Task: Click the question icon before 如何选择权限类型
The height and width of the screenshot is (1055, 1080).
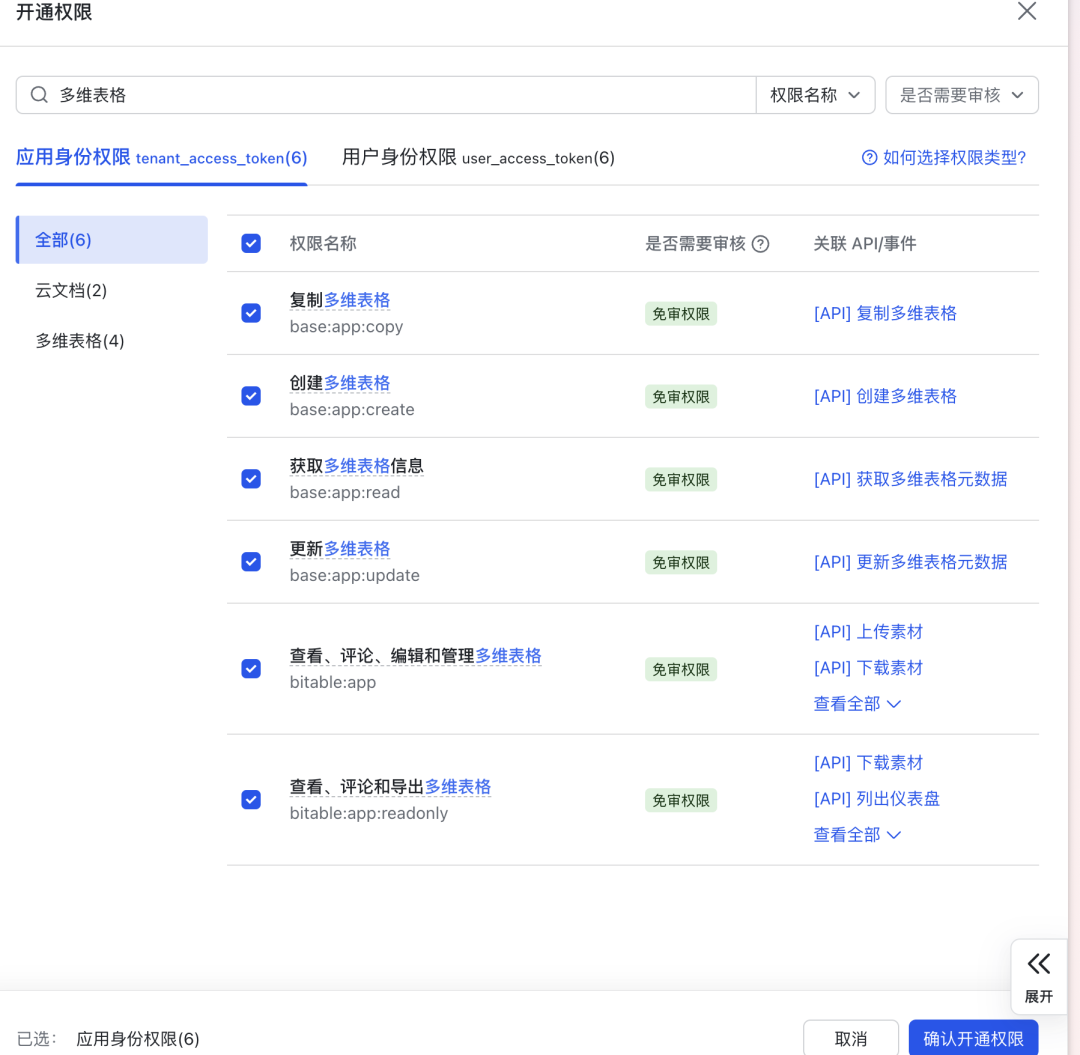Action: (x=869, y=158)
